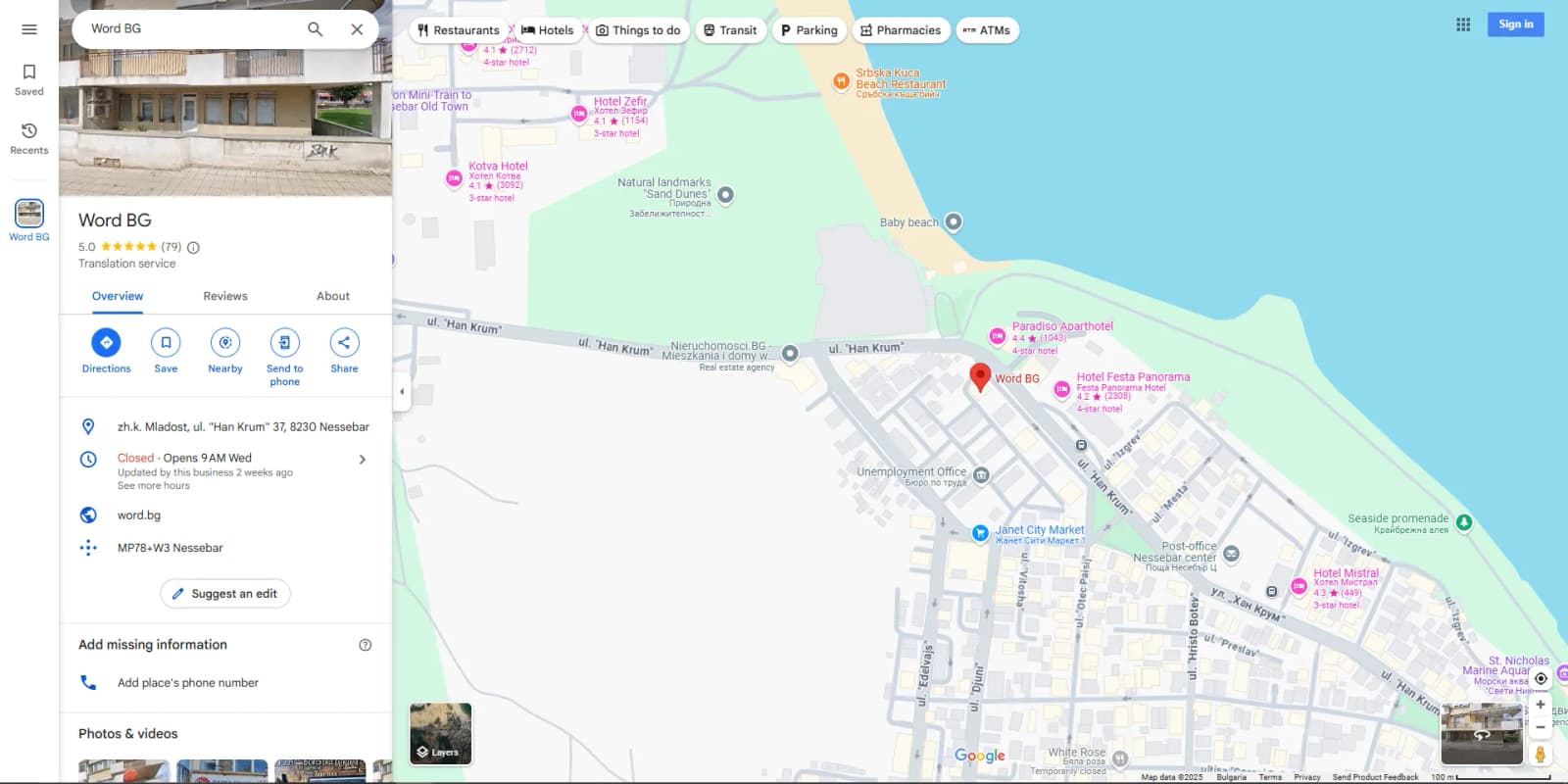Click the red Word BG map pin

pos(980,377)
